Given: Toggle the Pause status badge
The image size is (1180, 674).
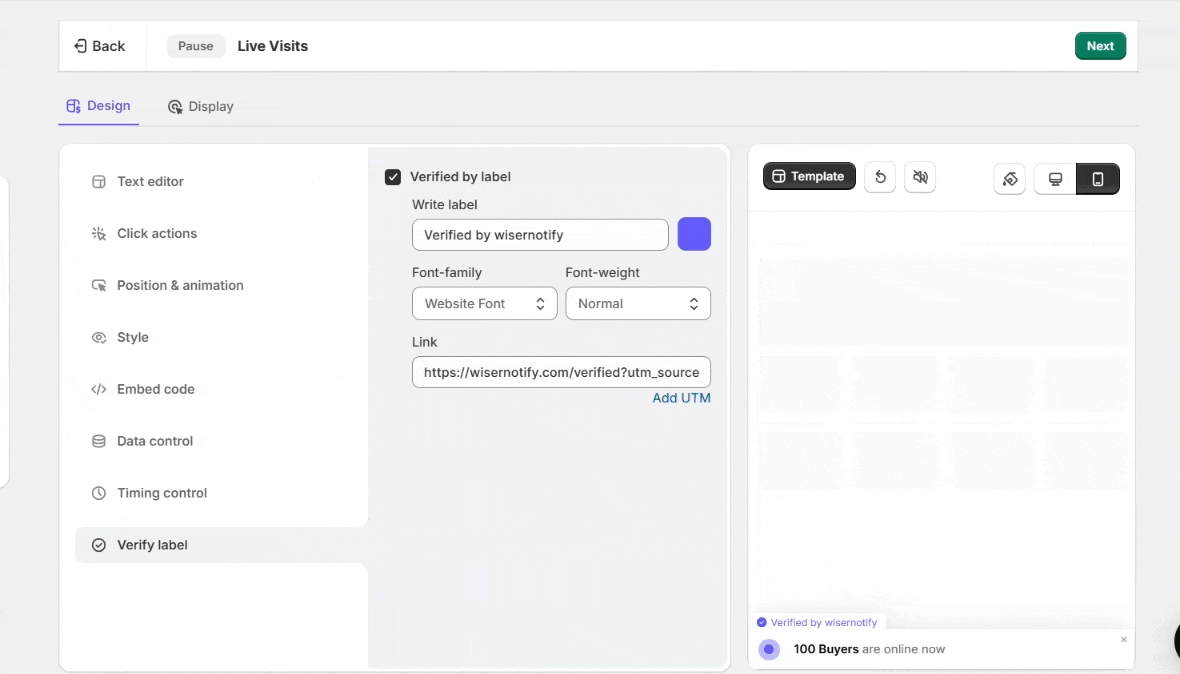Looking at the screenshot, I should (x=196, y=46).
